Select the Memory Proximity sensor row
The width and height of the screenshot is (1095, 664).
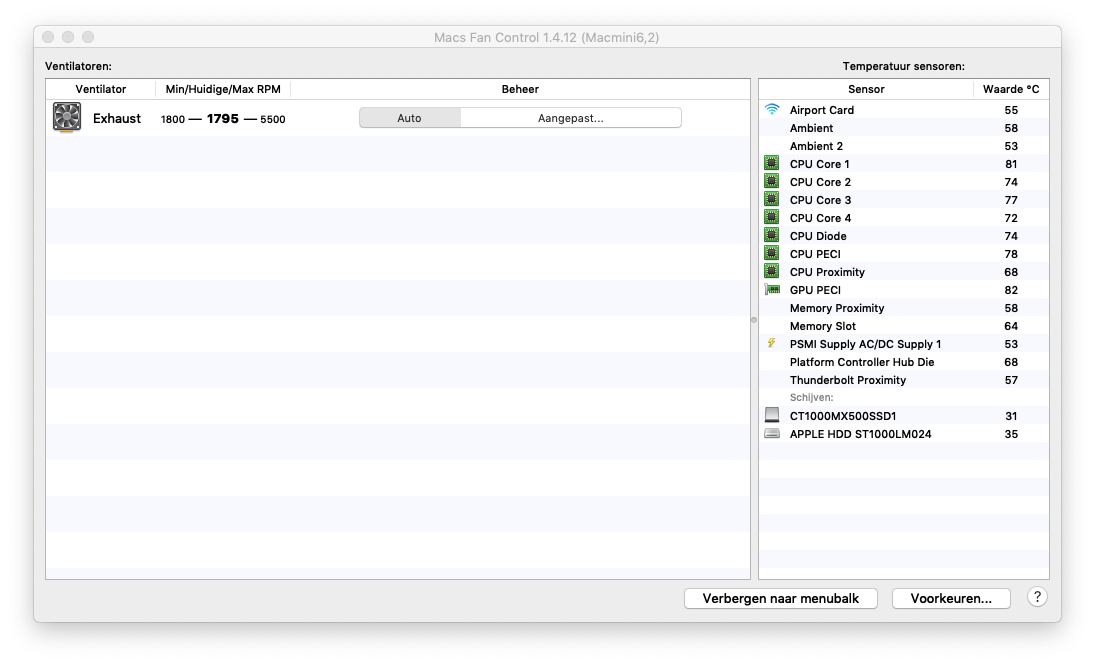click(x=904, y=308)
